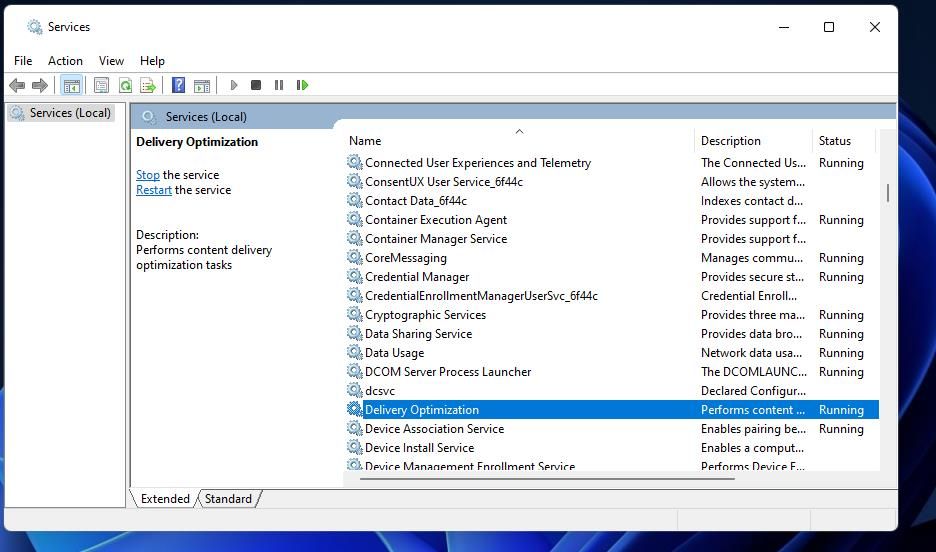Click the vertical scrollbar thumb in services list
The height and width of the screenshot is (552, 936).
(888, 192)
